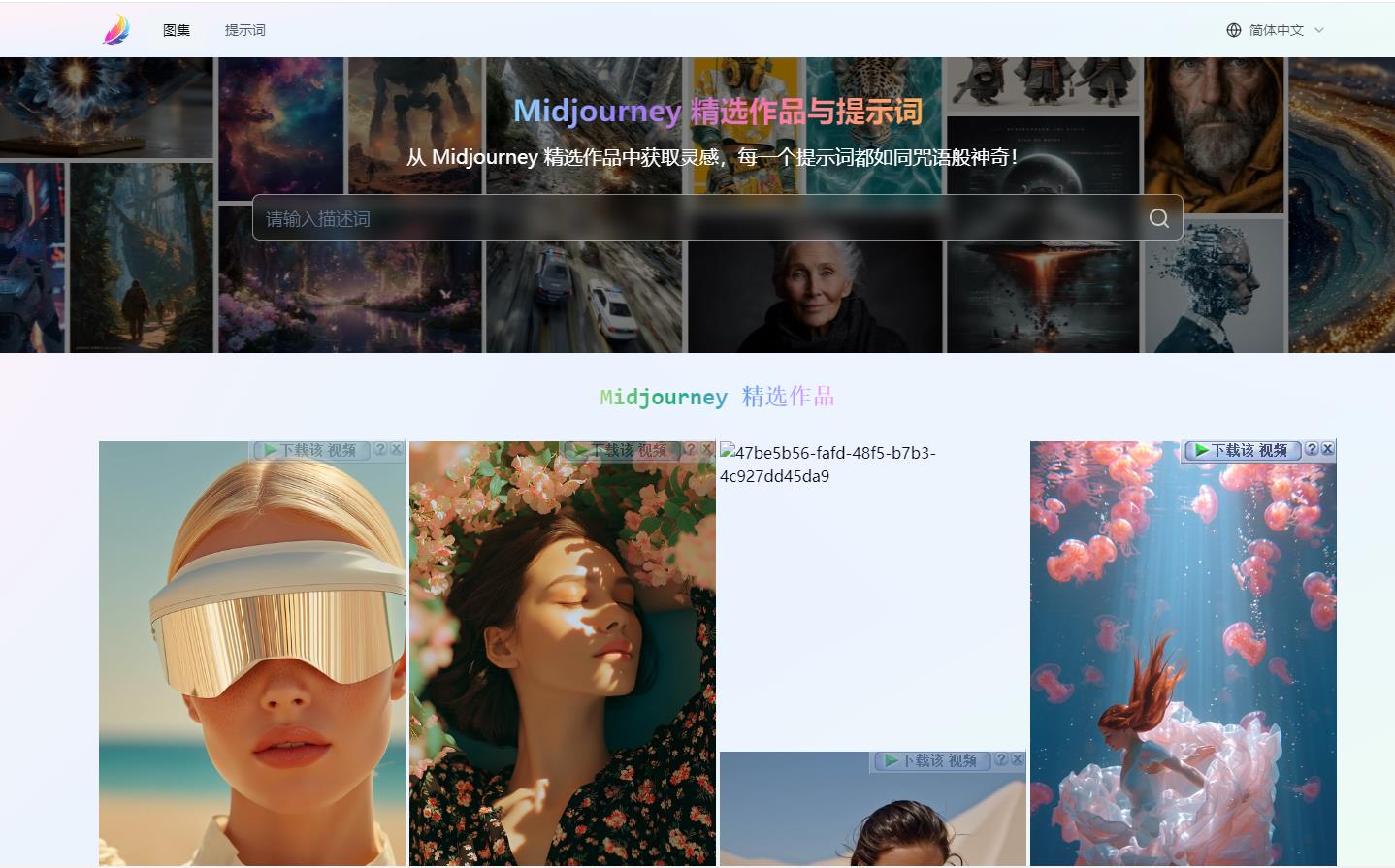Close download overlay on visor woman image
Screen dimensions: 1395x868
coord(396,450)
